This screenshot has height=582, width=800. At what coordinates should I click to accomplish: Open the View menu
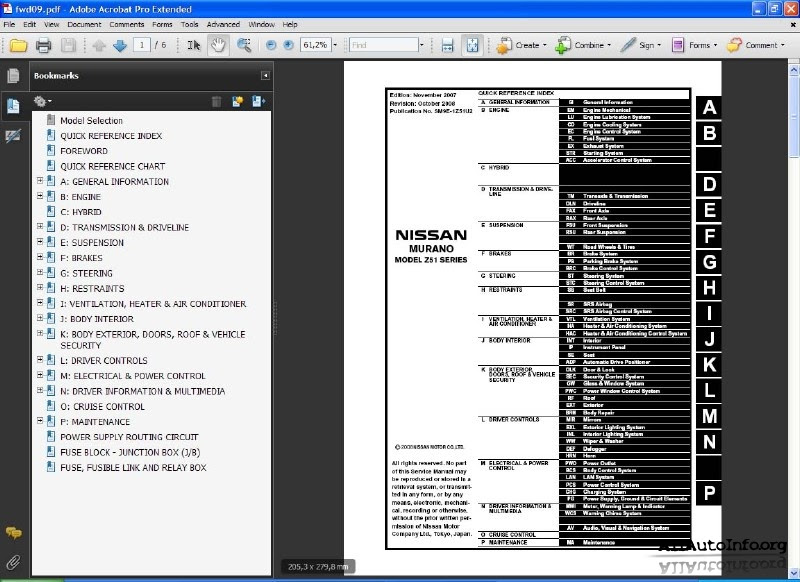[x=52, y=24]
